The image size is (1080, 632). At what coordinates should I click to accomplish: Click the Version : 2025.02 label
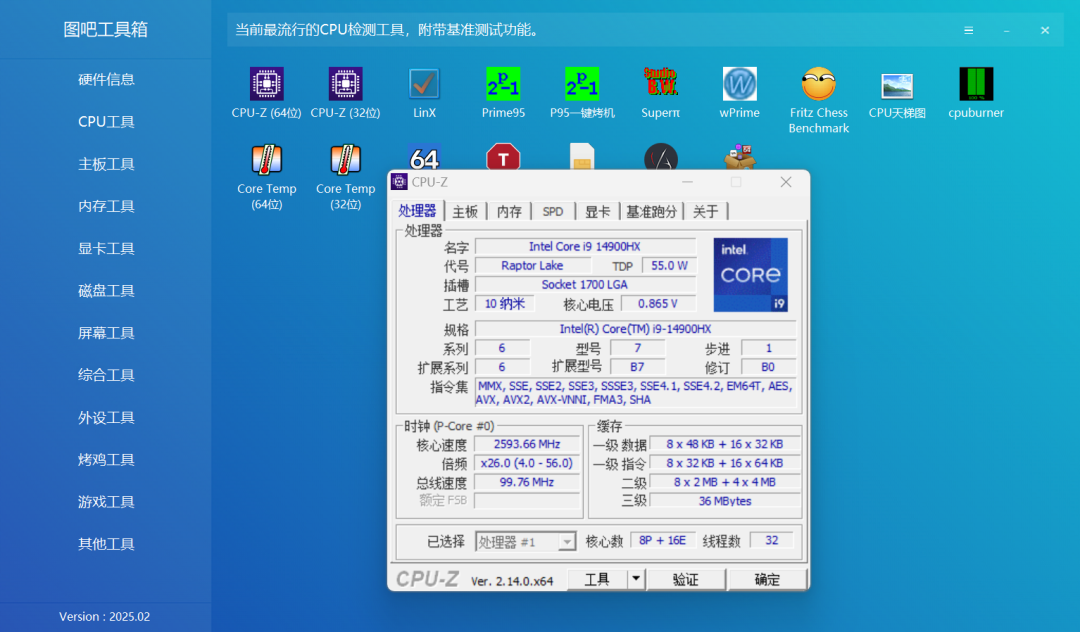click(105, 616)
